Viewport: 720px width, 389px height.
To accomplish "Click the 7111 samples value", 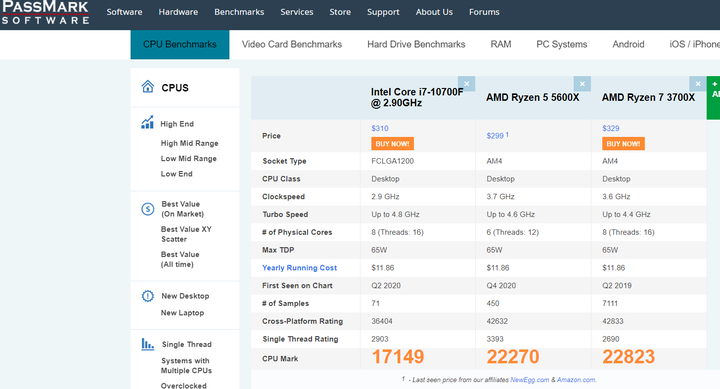I will [610, 304].
